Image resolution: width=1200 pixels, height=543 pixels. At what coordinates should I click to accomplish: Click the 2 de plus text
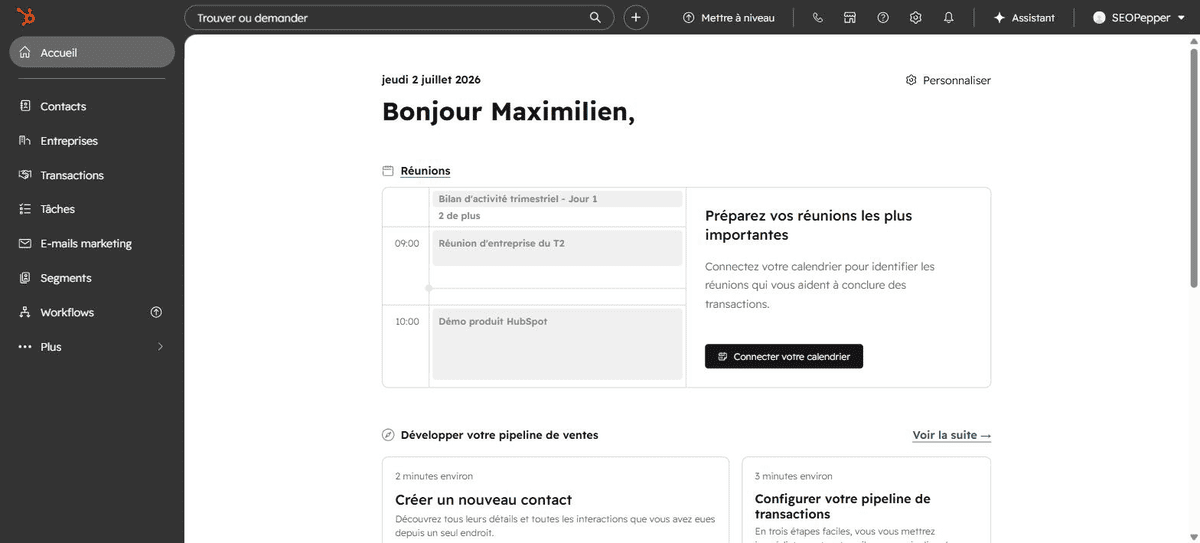tap(459, 216)
